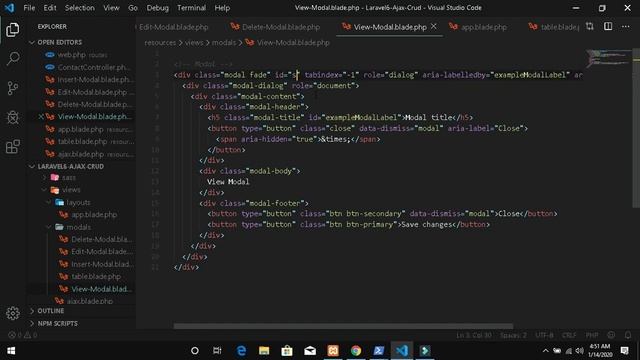The image size is (640, 360).
Task: Open File Explorer from taskbar
Action: click(x=264, y=351)
